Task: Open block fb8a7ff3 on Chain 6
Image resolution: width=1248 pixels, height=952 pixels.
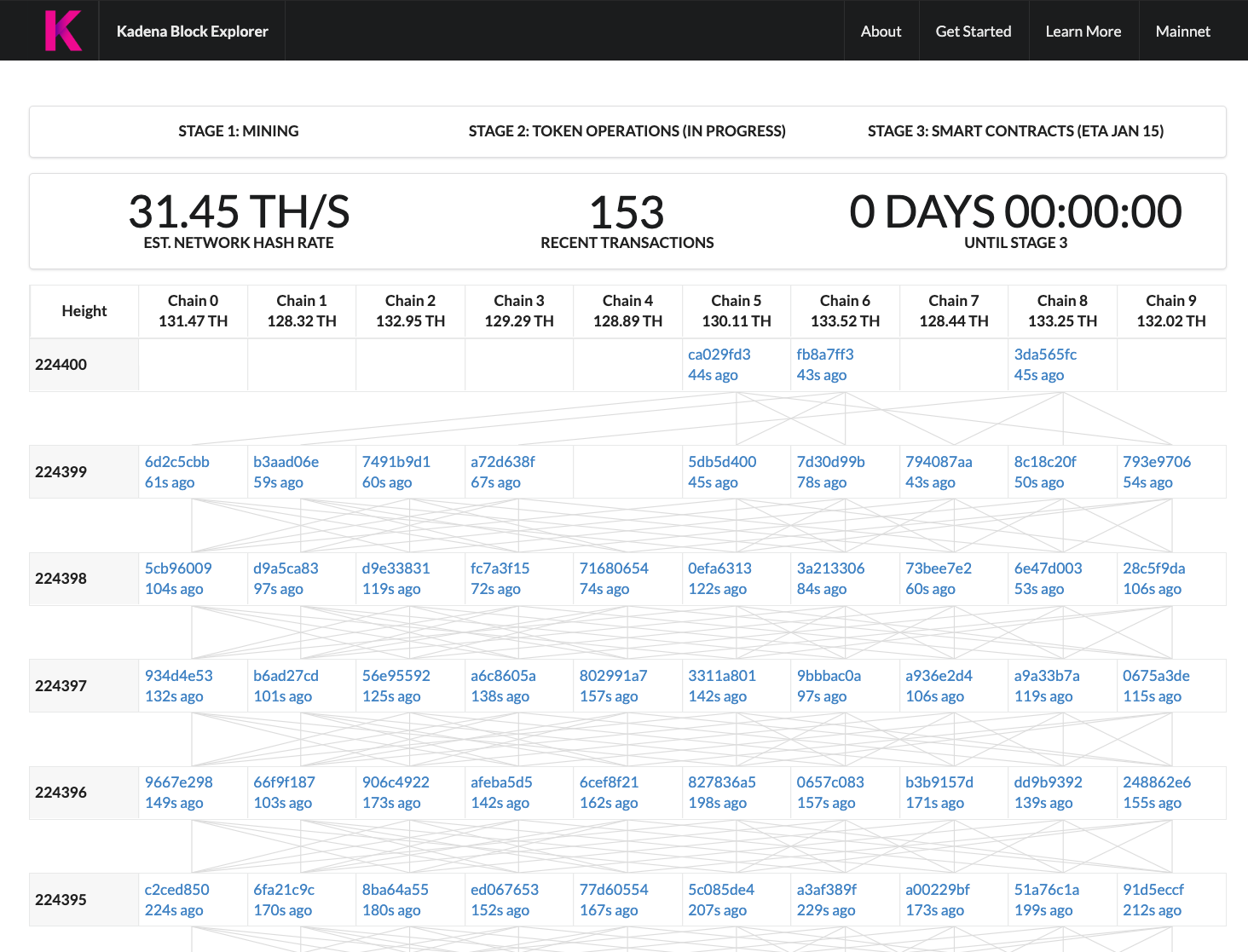Action: [x=825, y=355]
